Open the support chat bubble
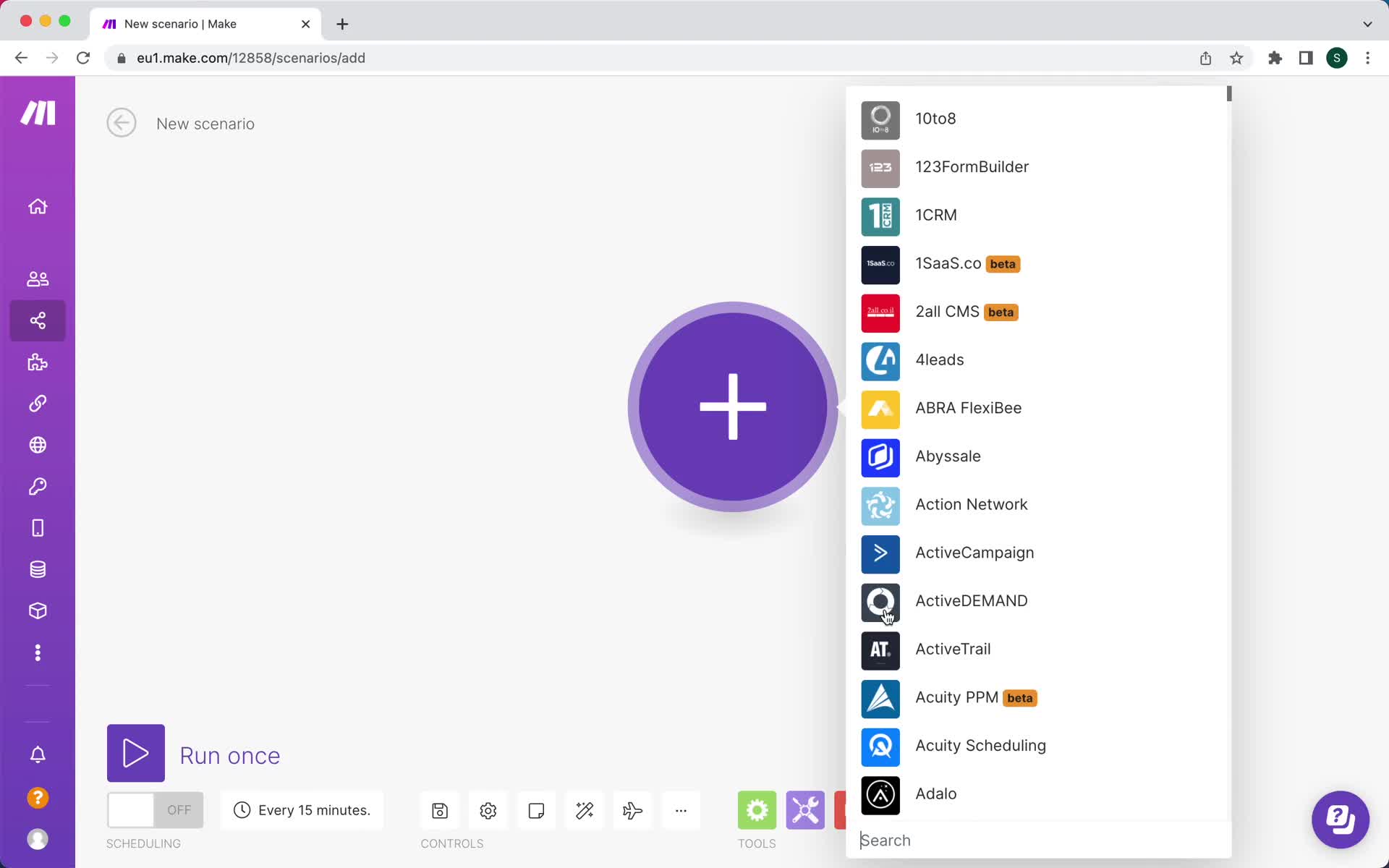Viewport: 1389px width, 868px height. tap(1341, 820)
